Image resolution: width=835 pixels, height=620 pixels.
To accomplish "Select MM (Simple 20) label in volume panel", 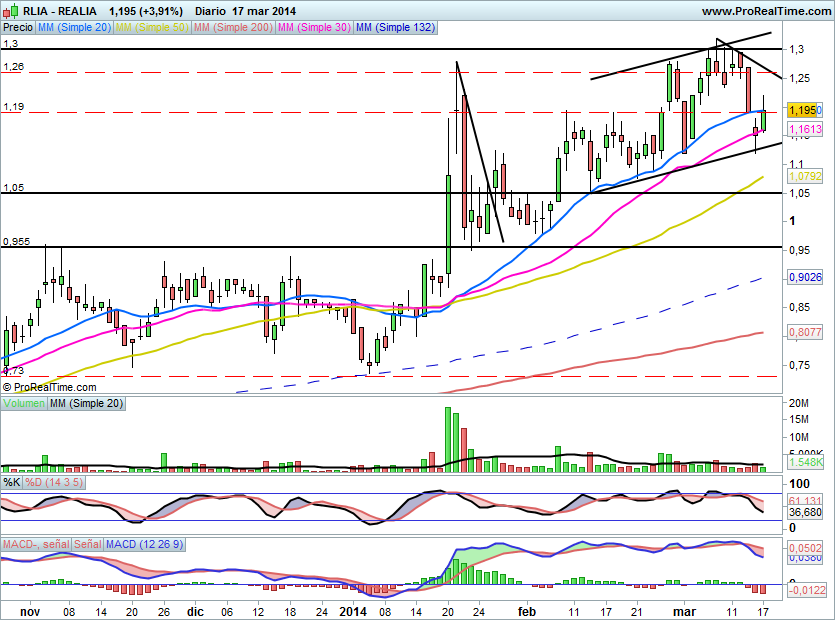I will pos(86,403).
